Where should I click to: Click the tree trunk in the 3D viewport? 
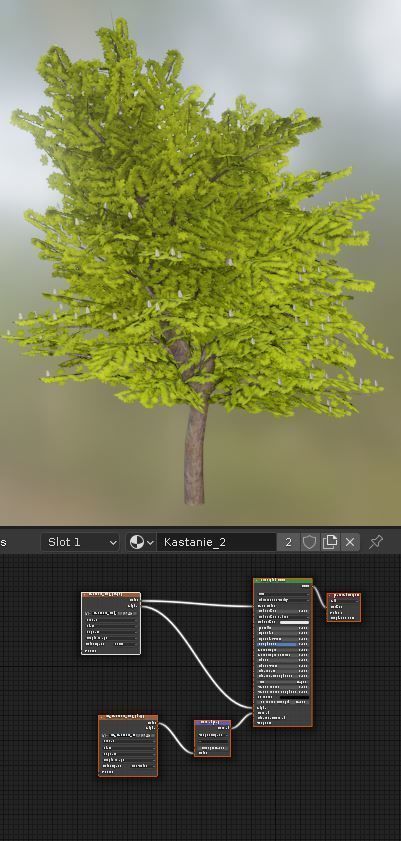195,456
